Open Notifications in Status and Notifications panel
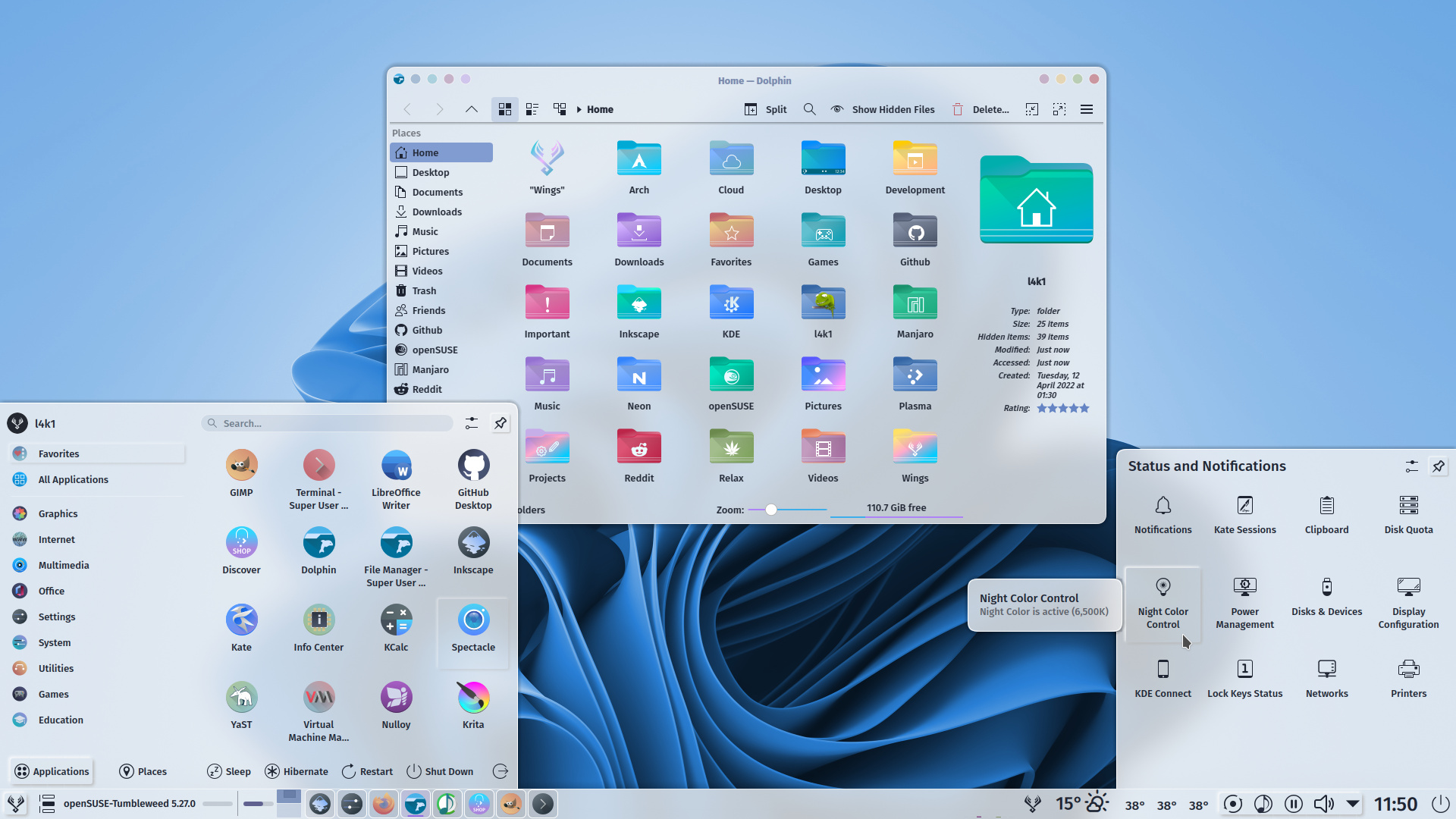The width and height of the screenshot is (1456, 819). (1163, 515)
